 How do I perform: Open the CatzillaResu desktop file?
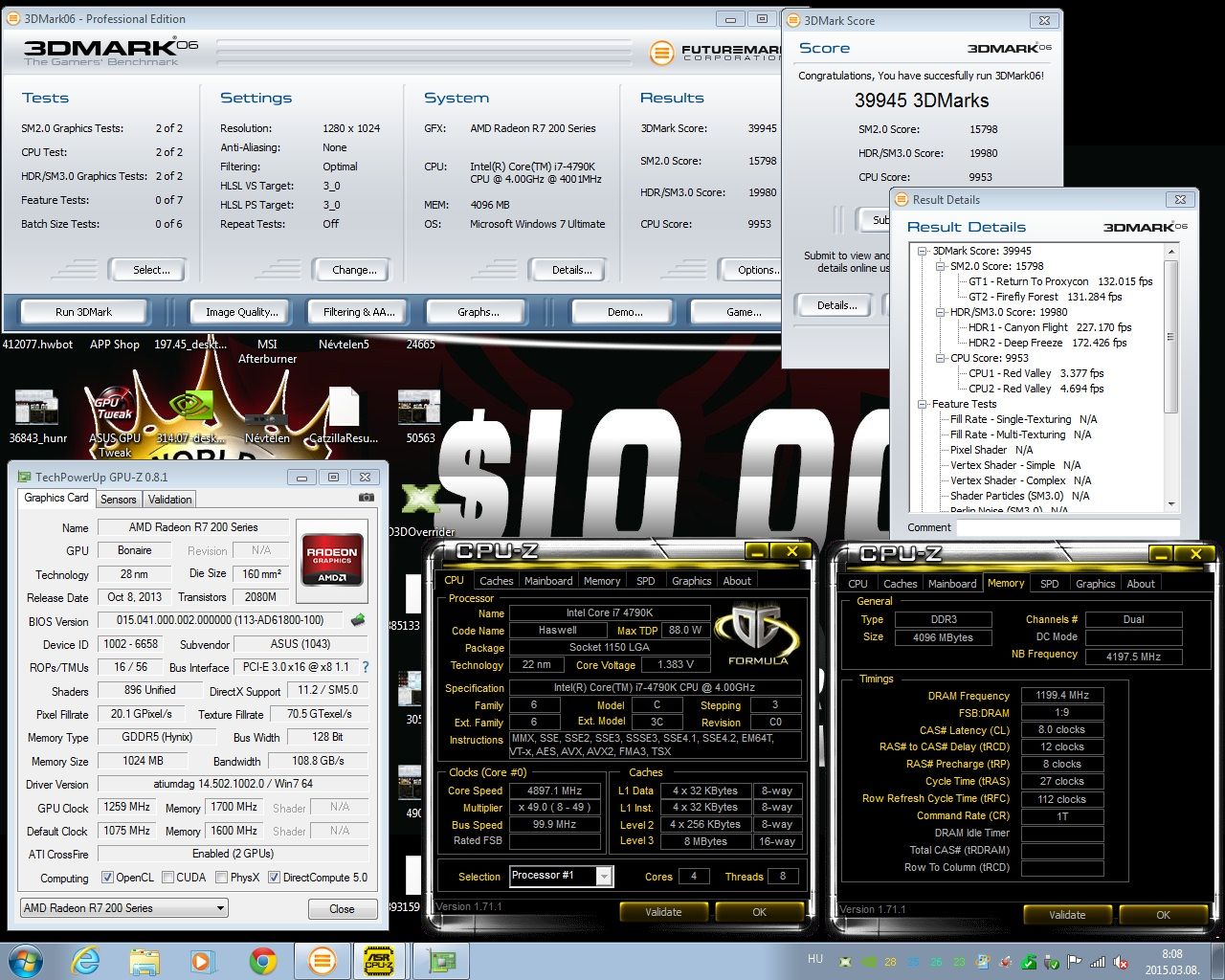click(x=344, y=417)
